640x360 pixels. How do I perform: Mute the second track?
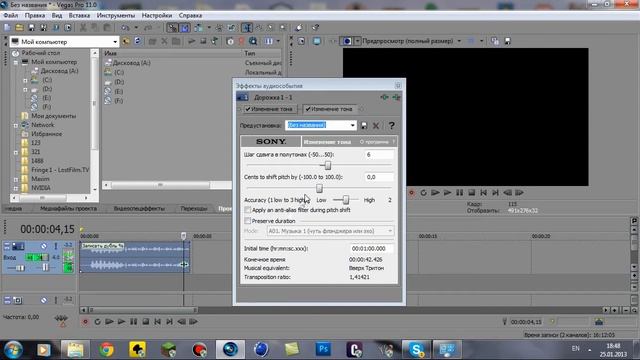coord(44,300)
